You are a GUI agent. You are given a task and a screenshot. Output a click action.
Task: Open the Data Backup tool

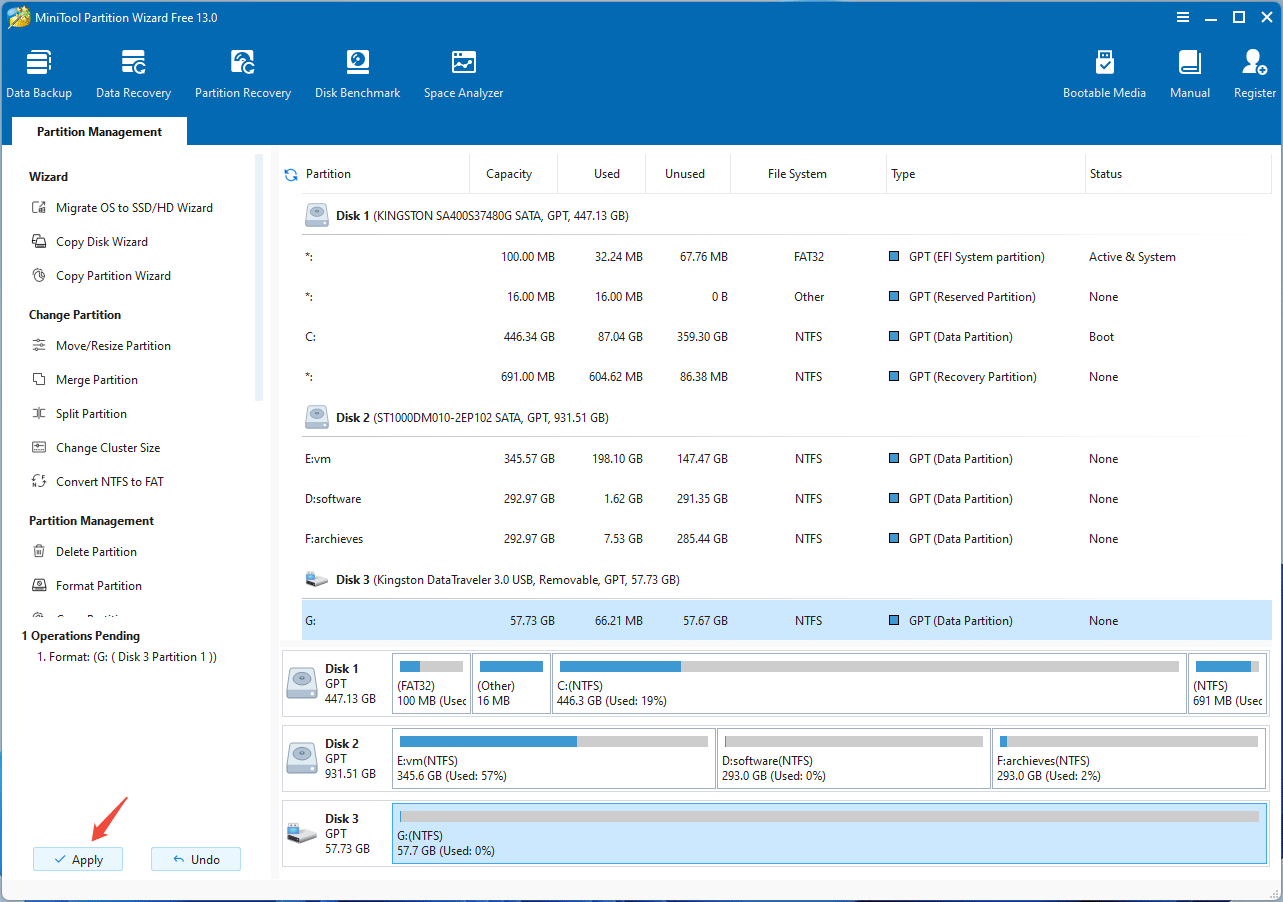[39, 72]
